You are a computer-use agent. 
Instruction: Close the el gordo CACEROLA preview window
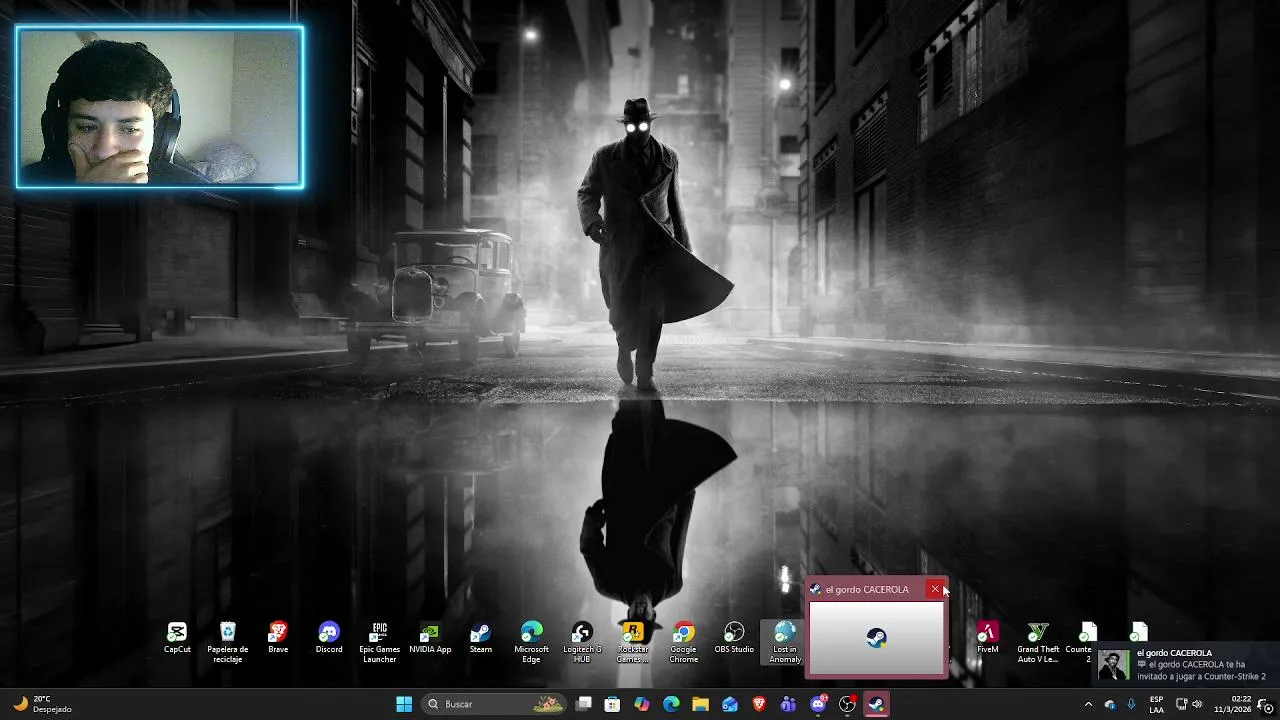935,589
